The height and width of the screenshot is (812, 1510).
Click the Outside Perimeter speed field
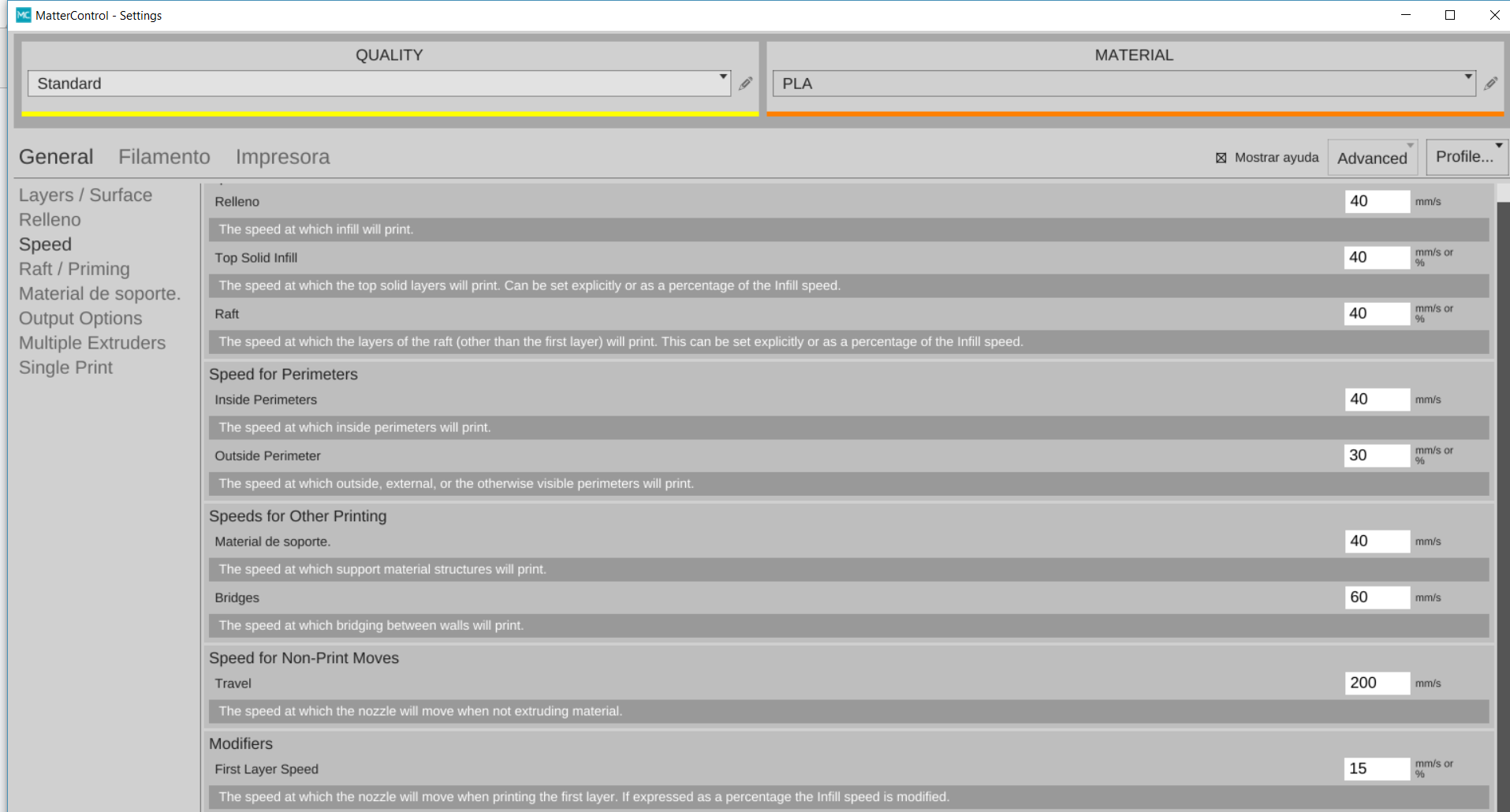[x=1376, y=455]
